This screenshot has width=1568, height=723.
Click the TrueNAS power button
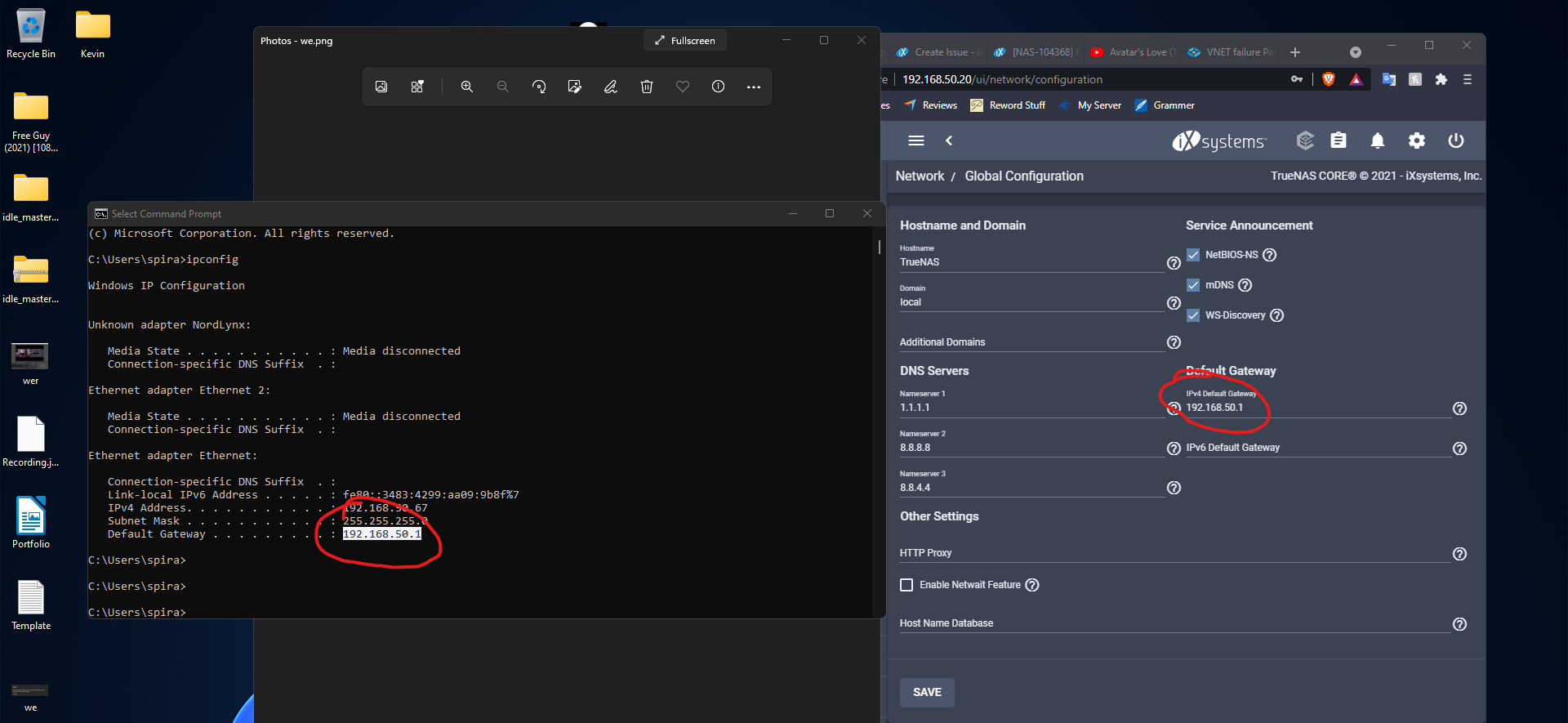[x=1456, y=141]
